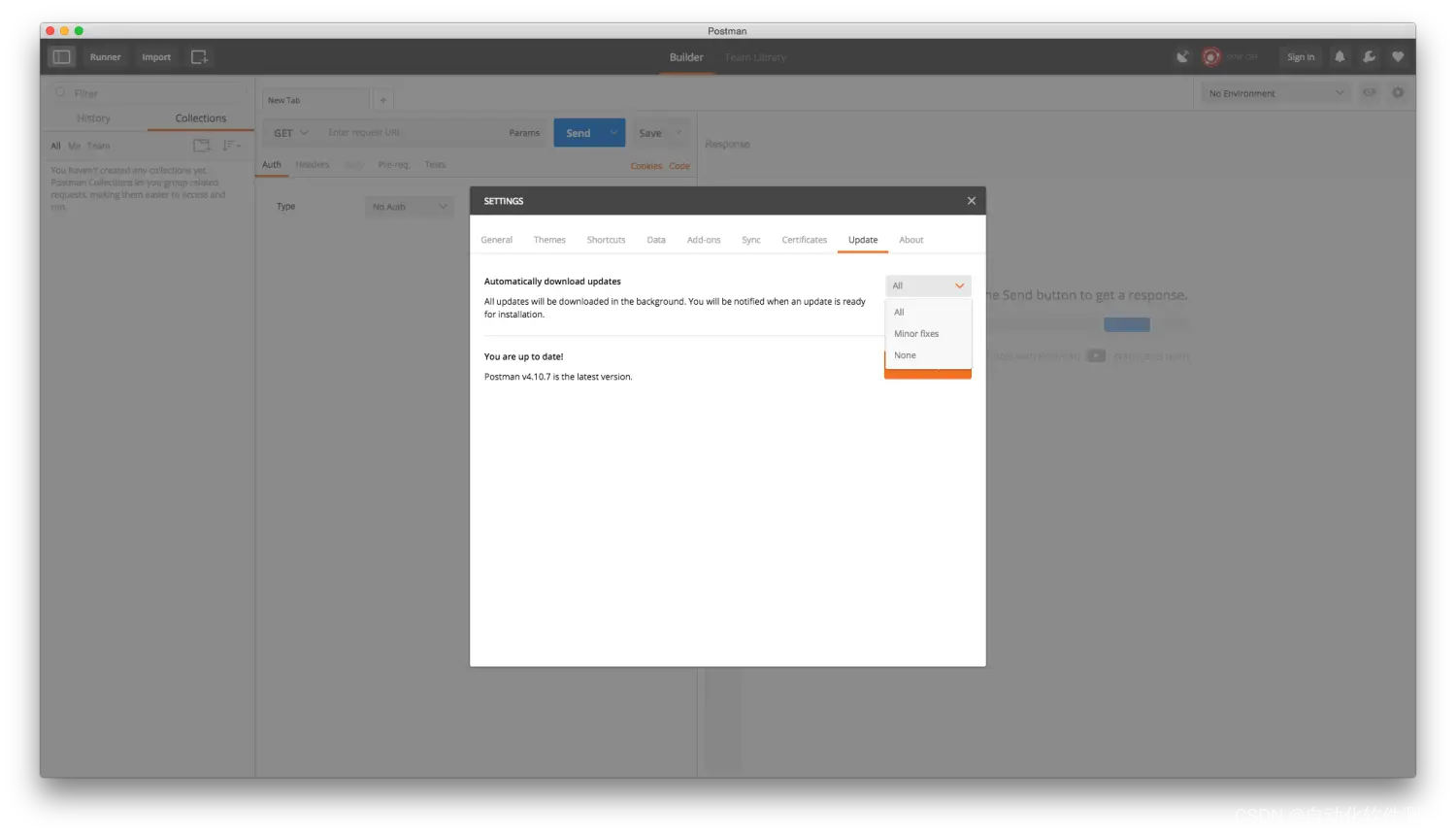Click the Filter search field

(150, 93)
